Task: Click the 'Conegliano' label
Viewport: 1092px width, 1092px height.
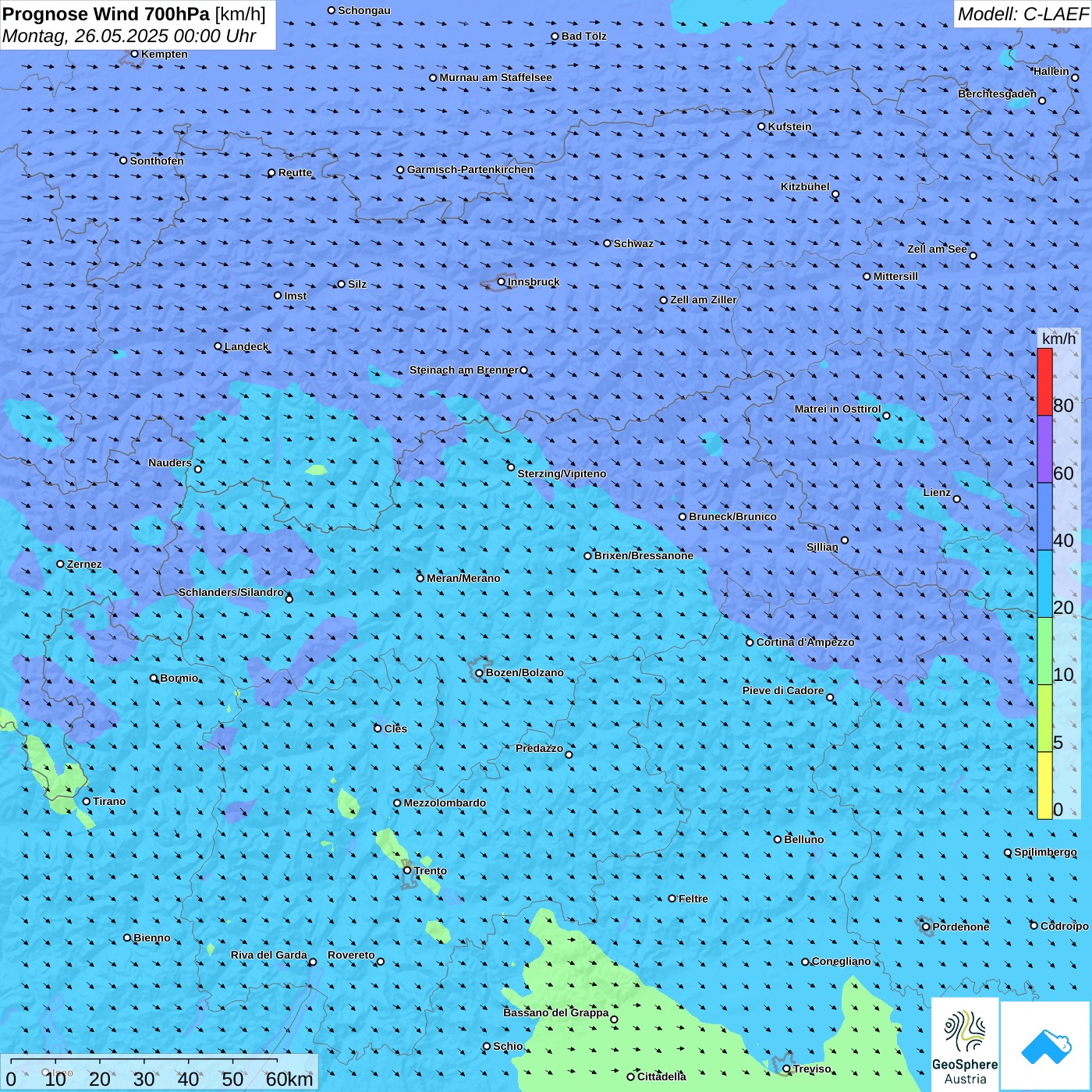Action: 842,961
